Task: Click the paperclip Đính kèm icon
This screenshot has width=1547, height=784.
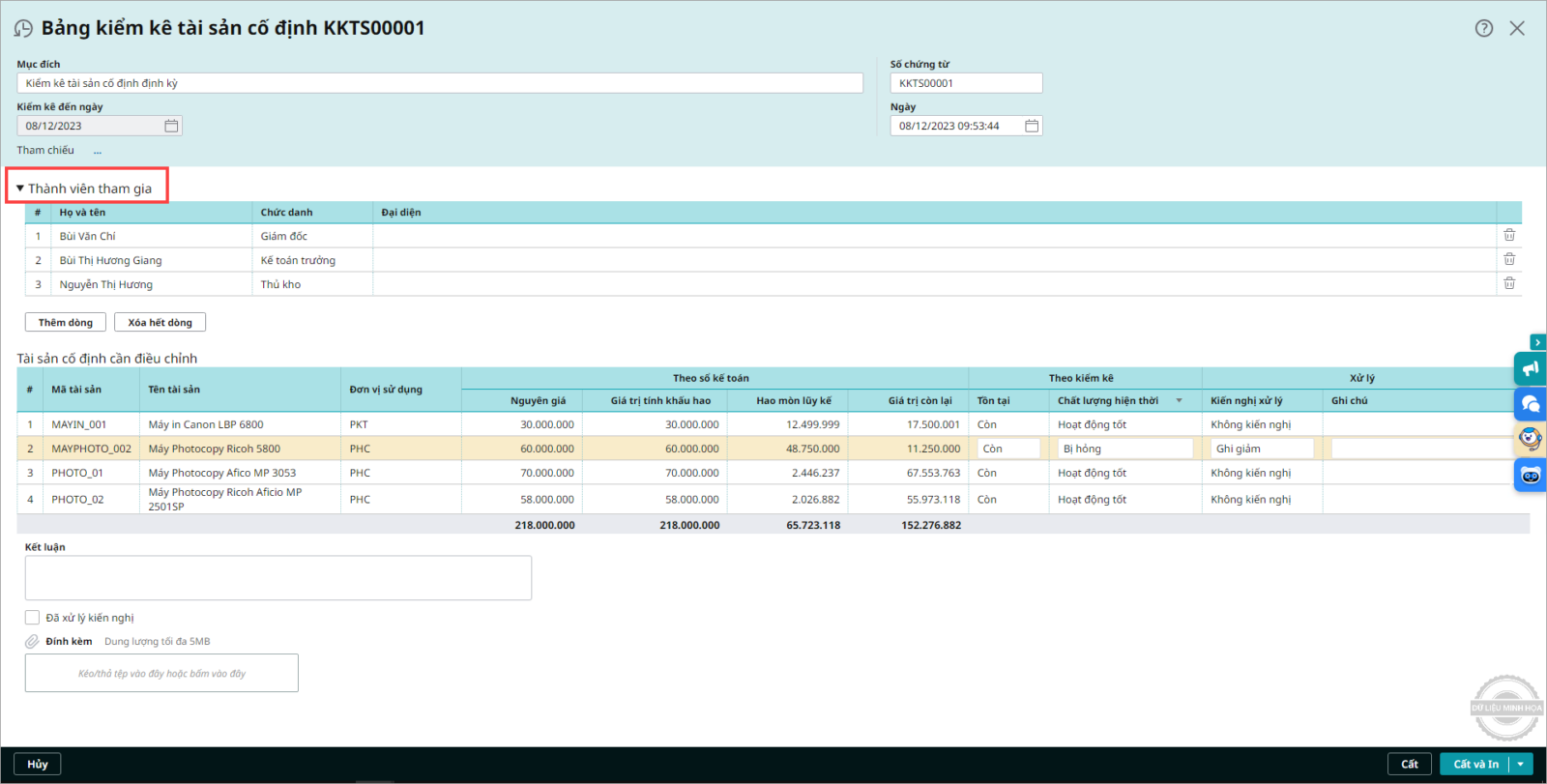Action: [x=32, y=641]
